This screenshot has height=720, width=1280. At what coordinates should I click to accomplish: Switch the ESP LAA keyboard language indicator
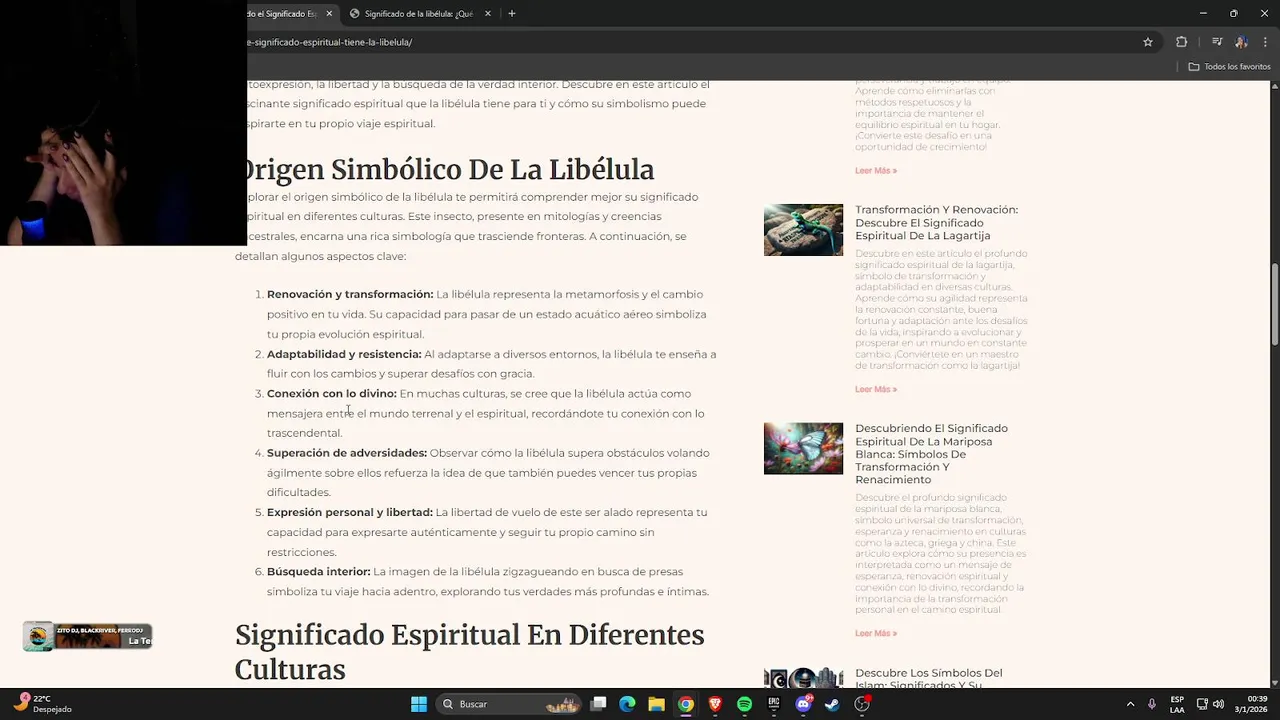(x=1177, y=704)
